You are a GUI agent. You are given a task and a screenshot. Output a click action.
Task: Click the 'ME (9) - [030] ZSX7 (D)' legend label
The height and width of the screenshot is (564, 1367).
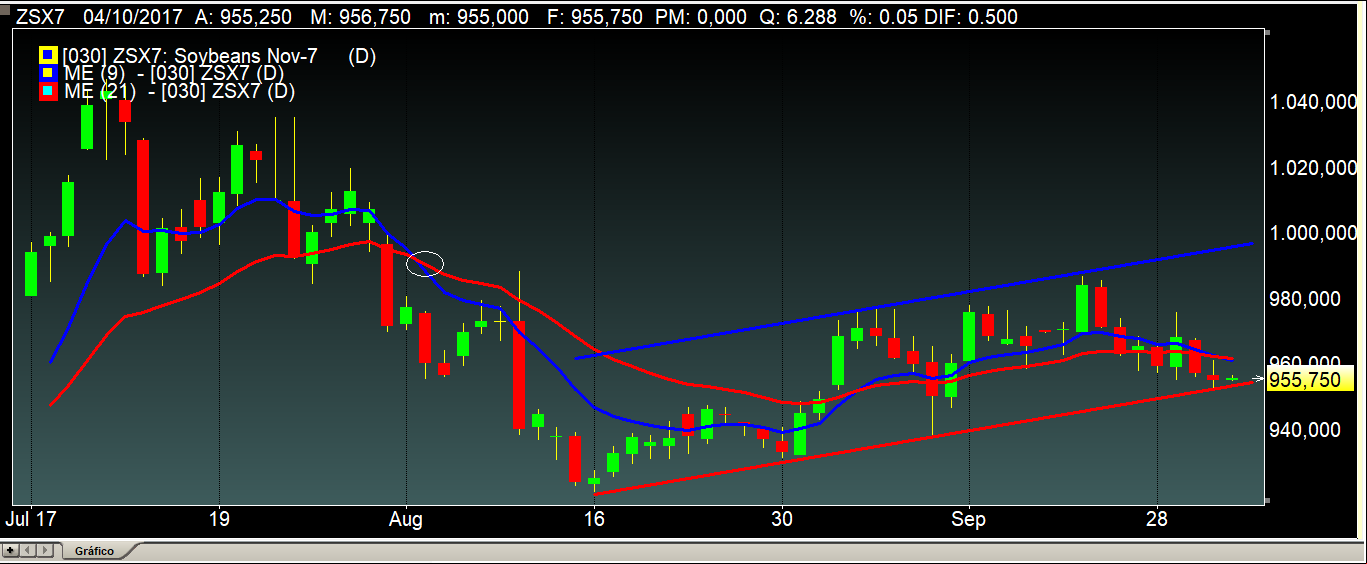click(174, 74)
